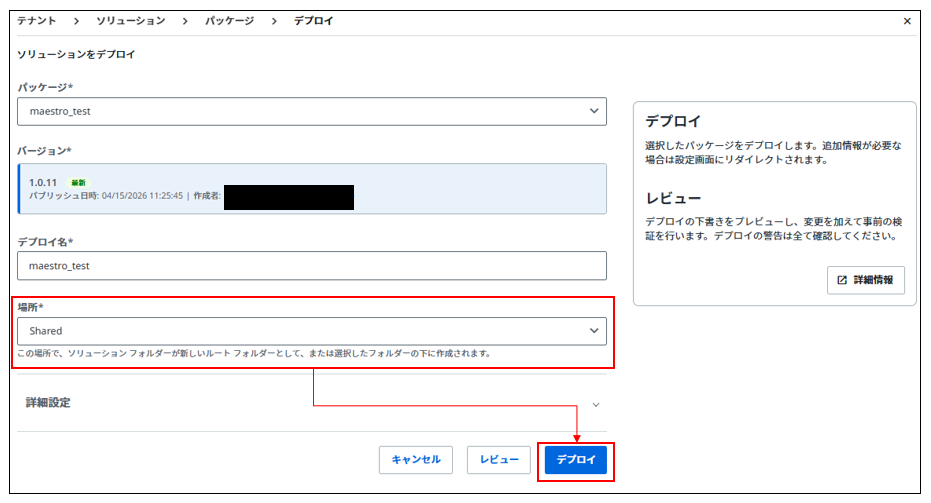The width and height of the screenshot is (931, 503).
Task: Go to テナント in the breadcrumb
Action: click(37, 21)
